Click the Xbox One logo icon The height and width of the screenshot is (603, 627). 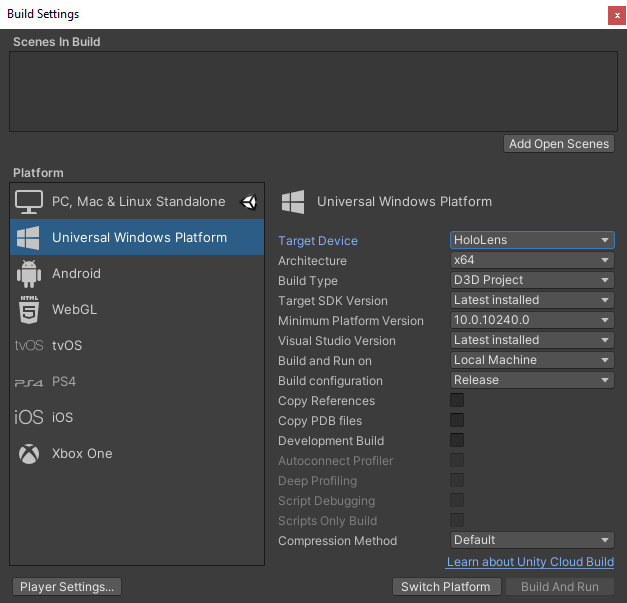(29, 454)
